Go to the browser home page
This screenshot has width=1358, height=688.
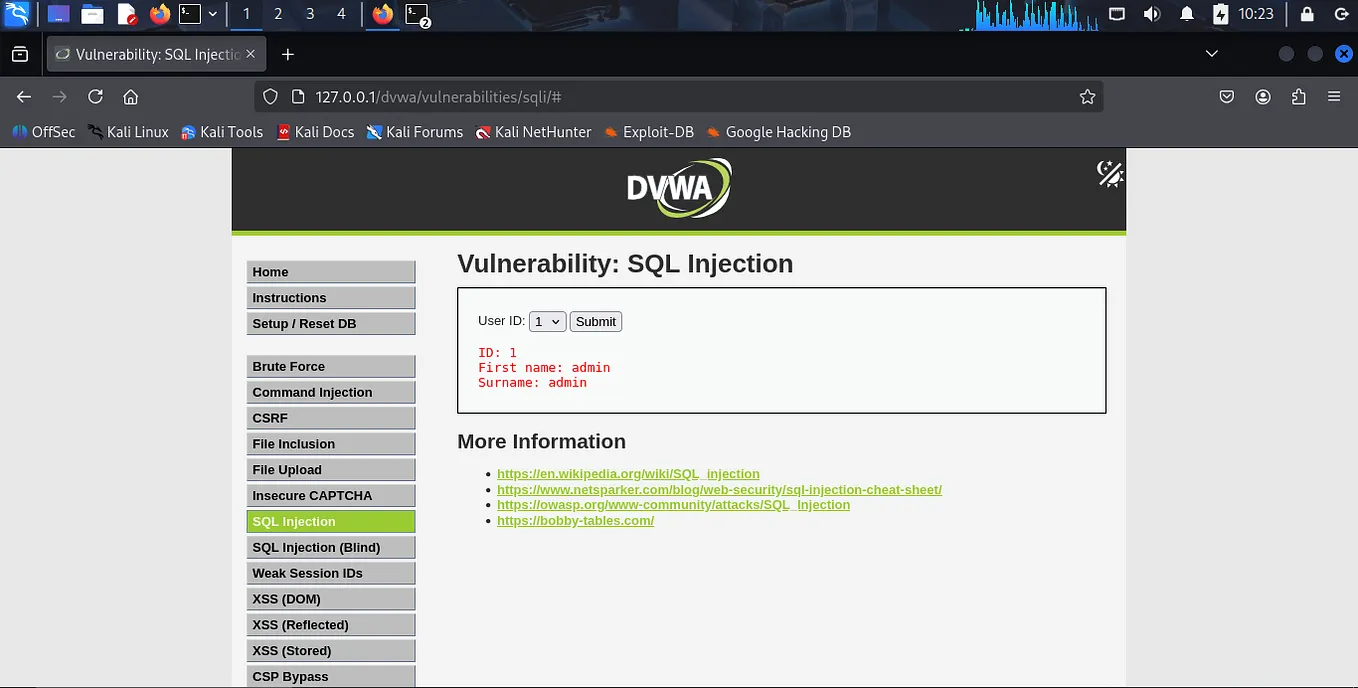(130, 97)
